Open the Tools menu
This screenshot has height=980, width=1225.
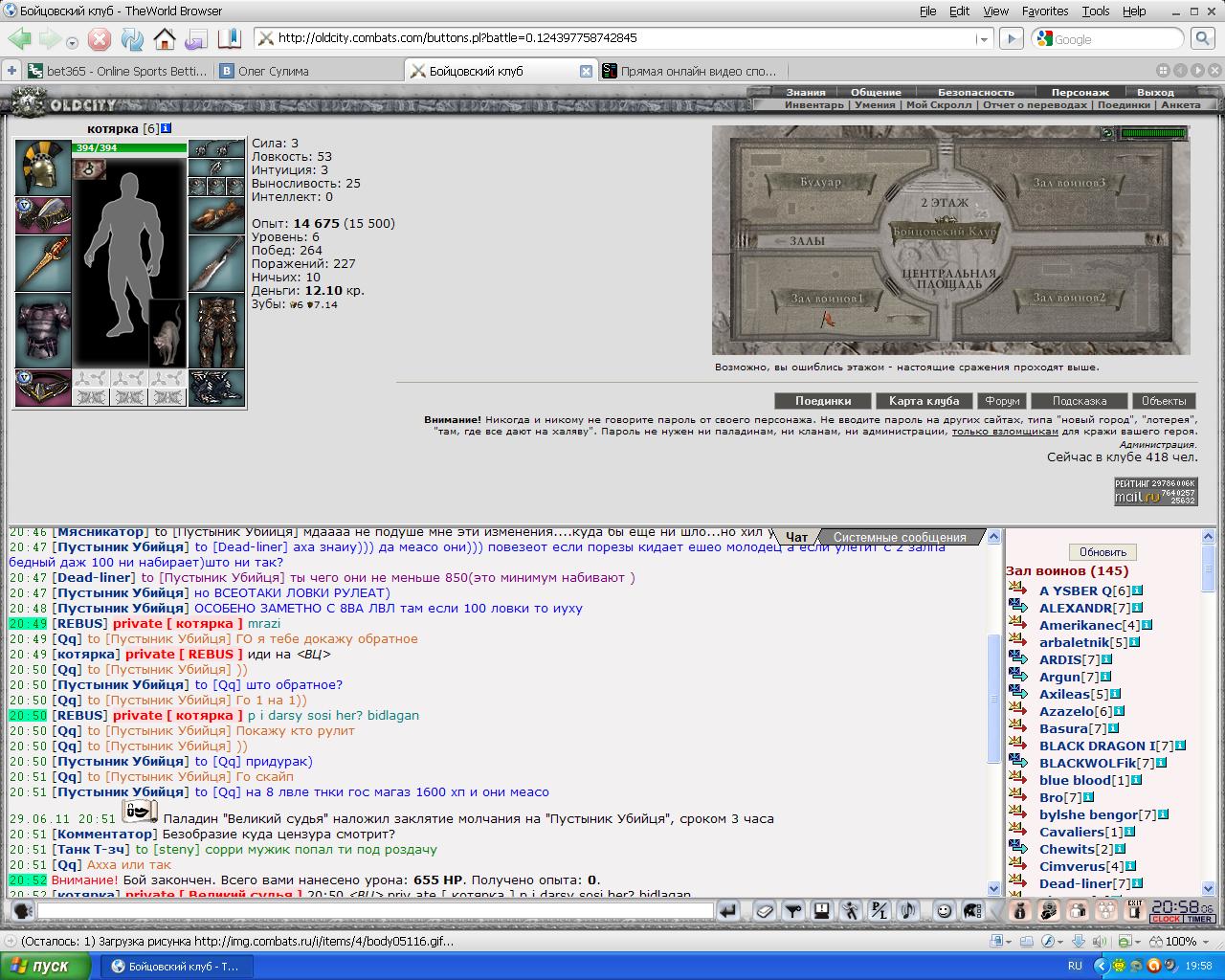(x=1096, y=11)
